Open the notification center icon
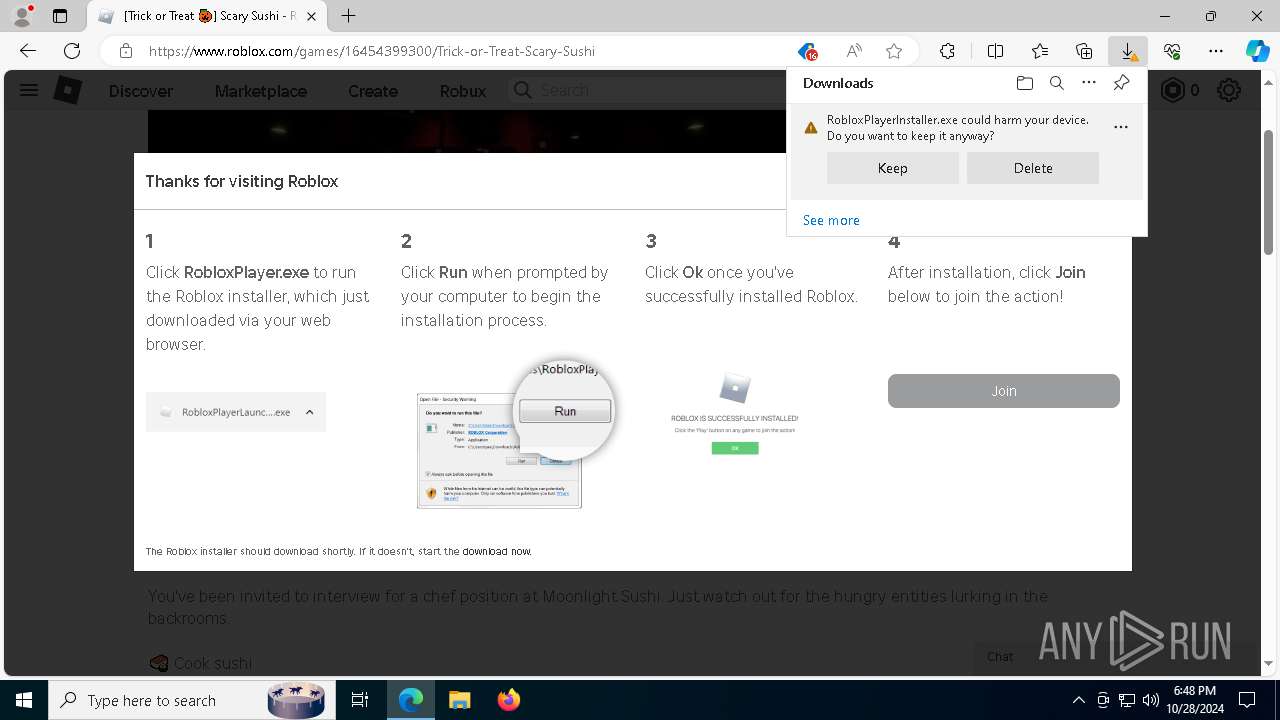Screen dimensions: 1280x720 (x=1247, y=700)
